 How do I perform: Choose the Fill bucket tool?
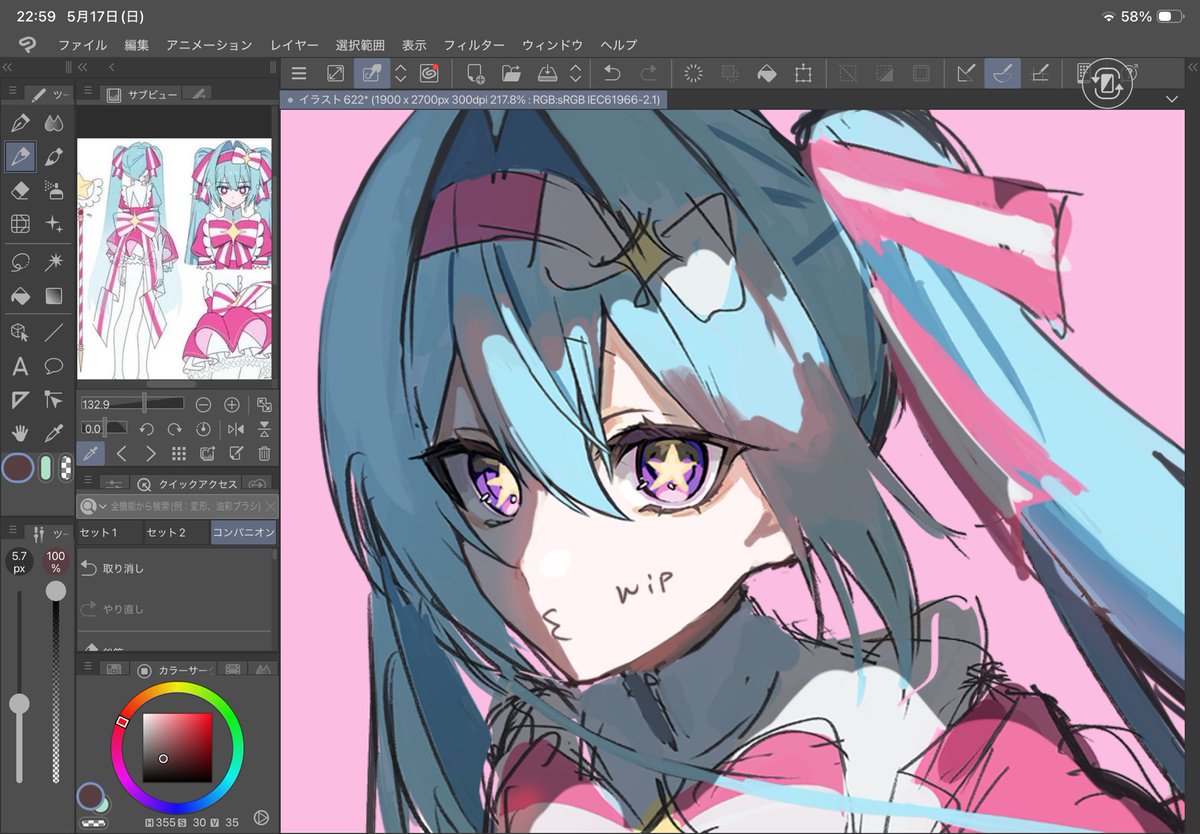(19, 296)
